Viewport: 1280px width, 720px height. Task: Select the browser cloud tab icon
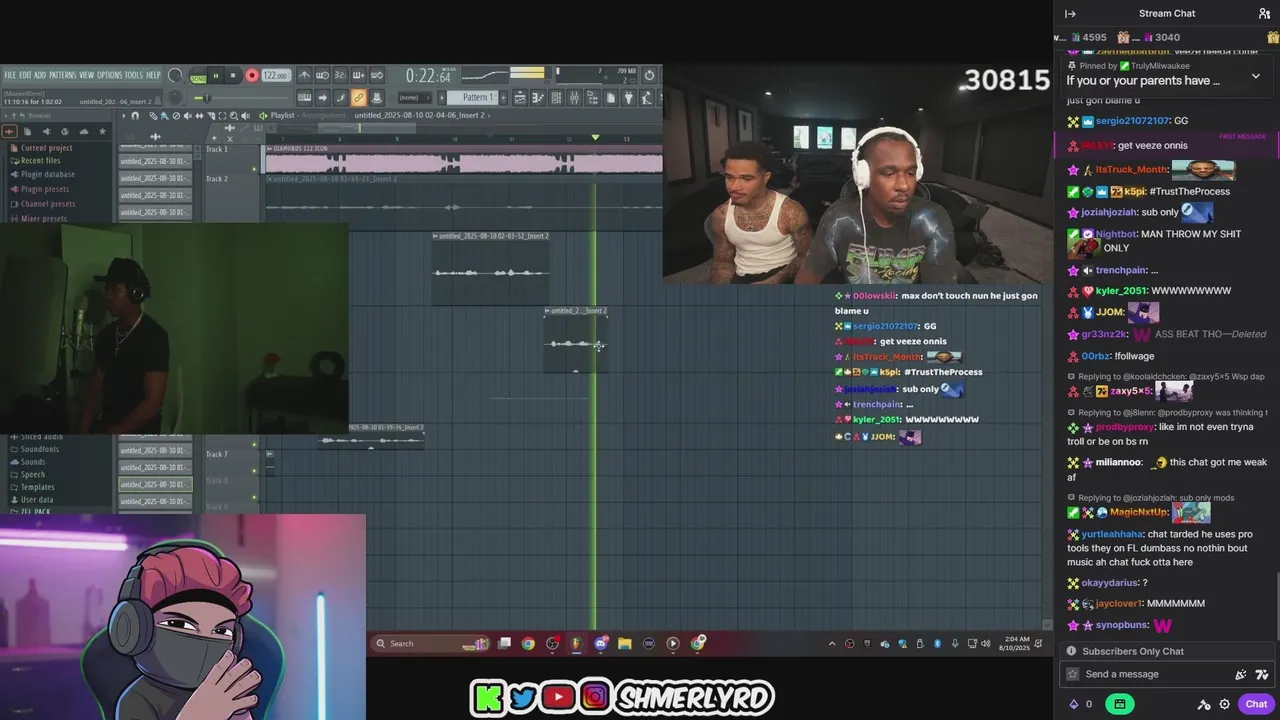coord(84,131)
